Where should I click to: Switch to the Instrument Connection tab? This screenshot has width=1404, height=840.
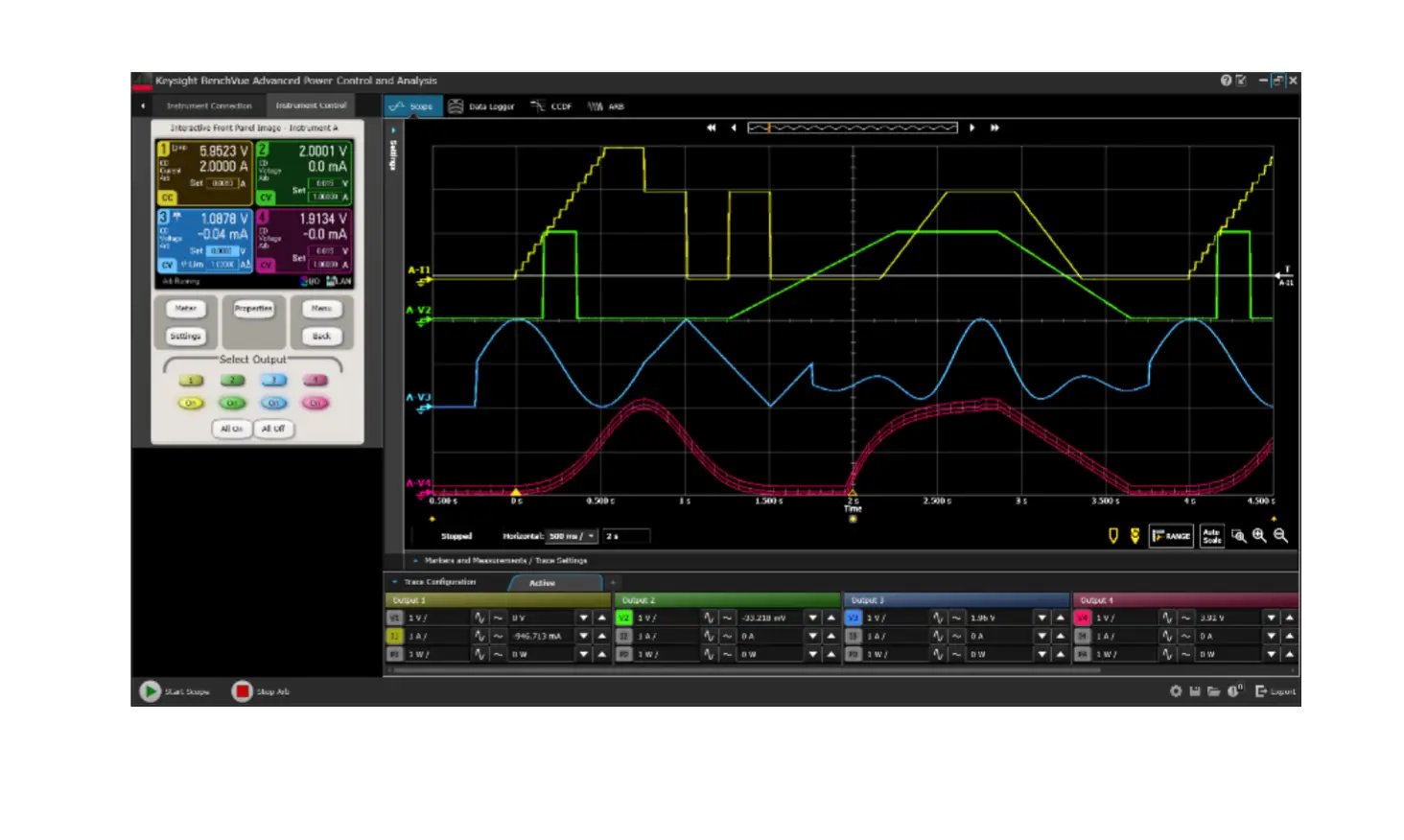pyautogui.click(x=210, y=105)
